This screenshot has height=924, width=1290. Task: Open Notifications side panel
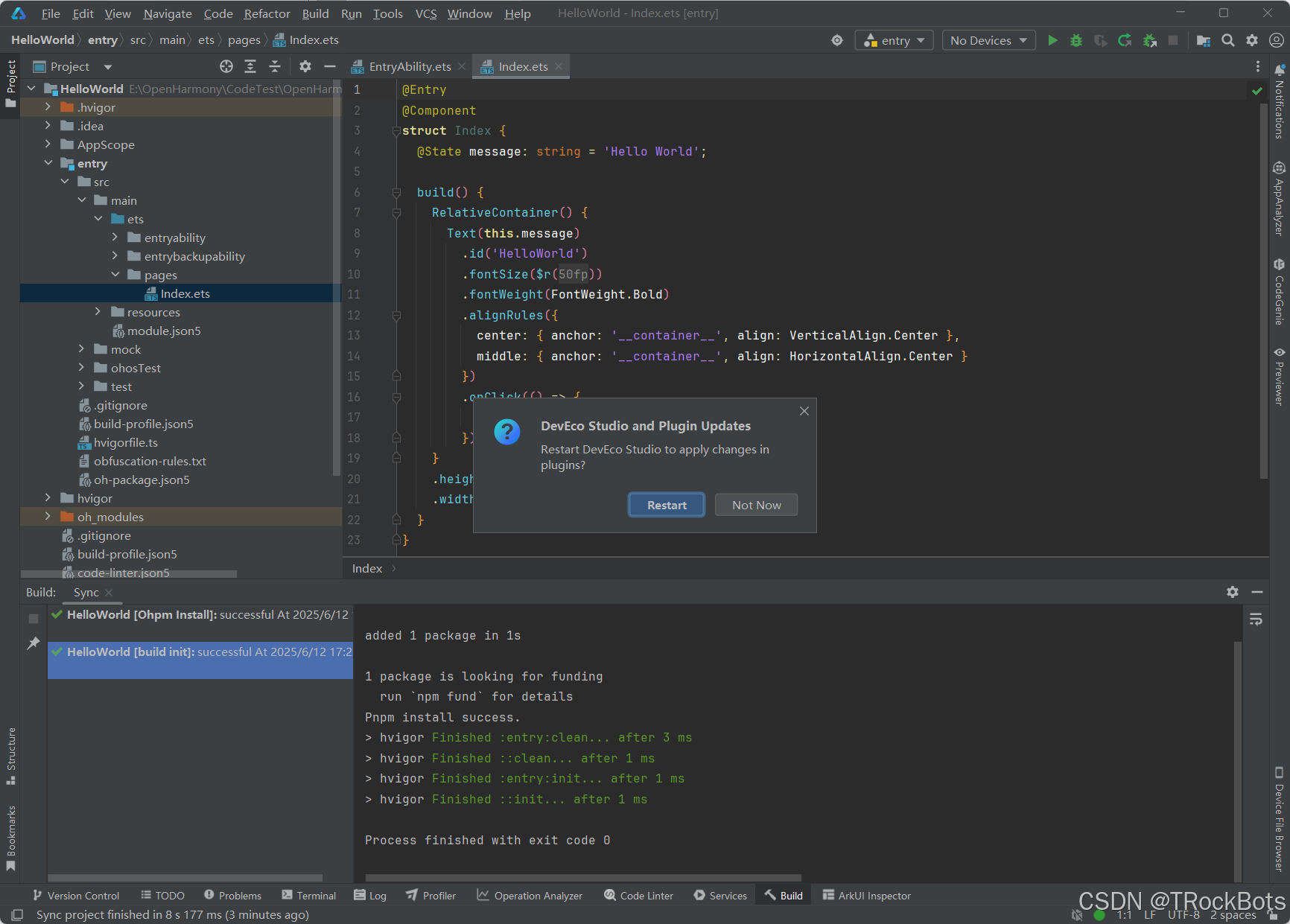[1279, 102]
